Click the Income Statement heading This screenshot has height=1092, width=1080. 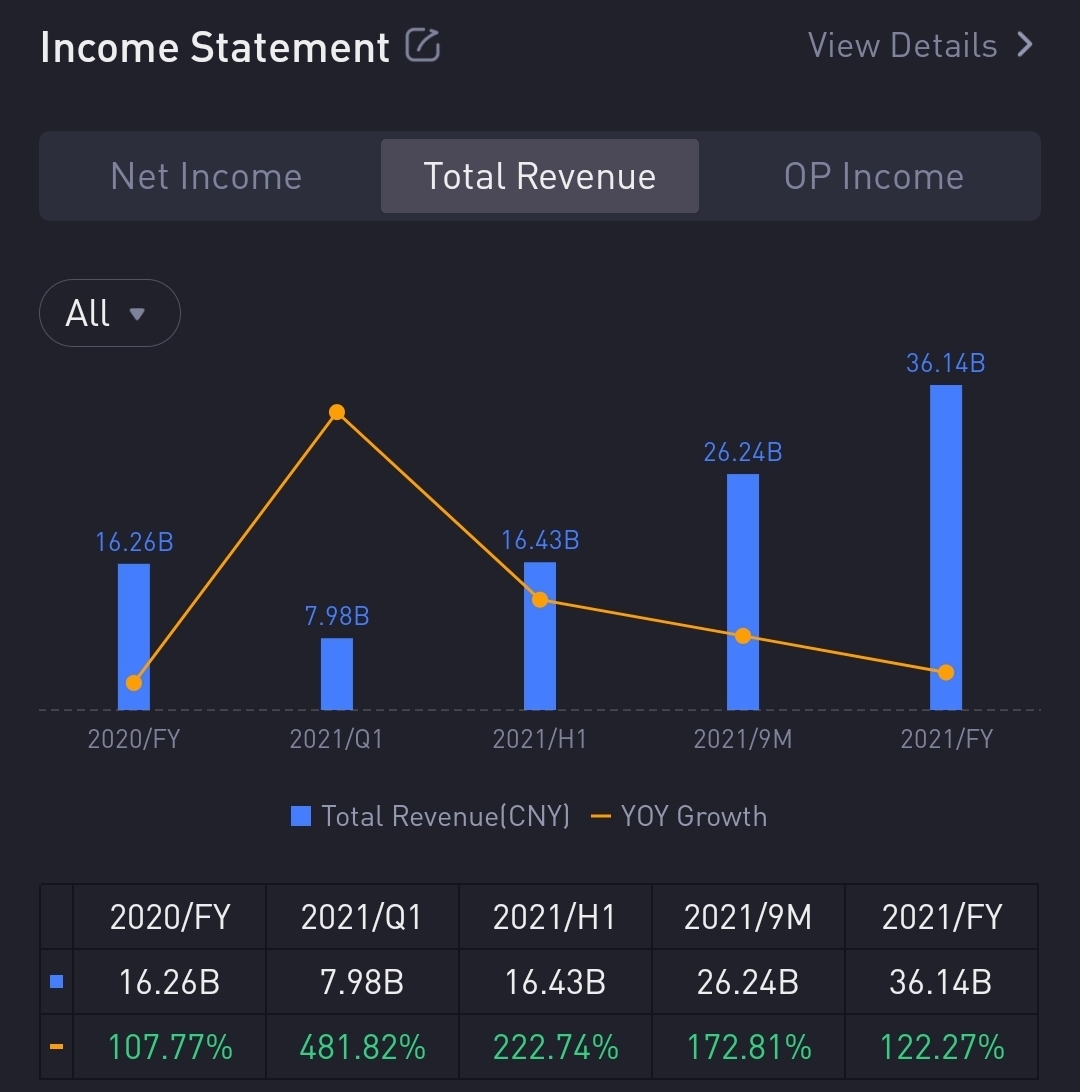point(214,47)
